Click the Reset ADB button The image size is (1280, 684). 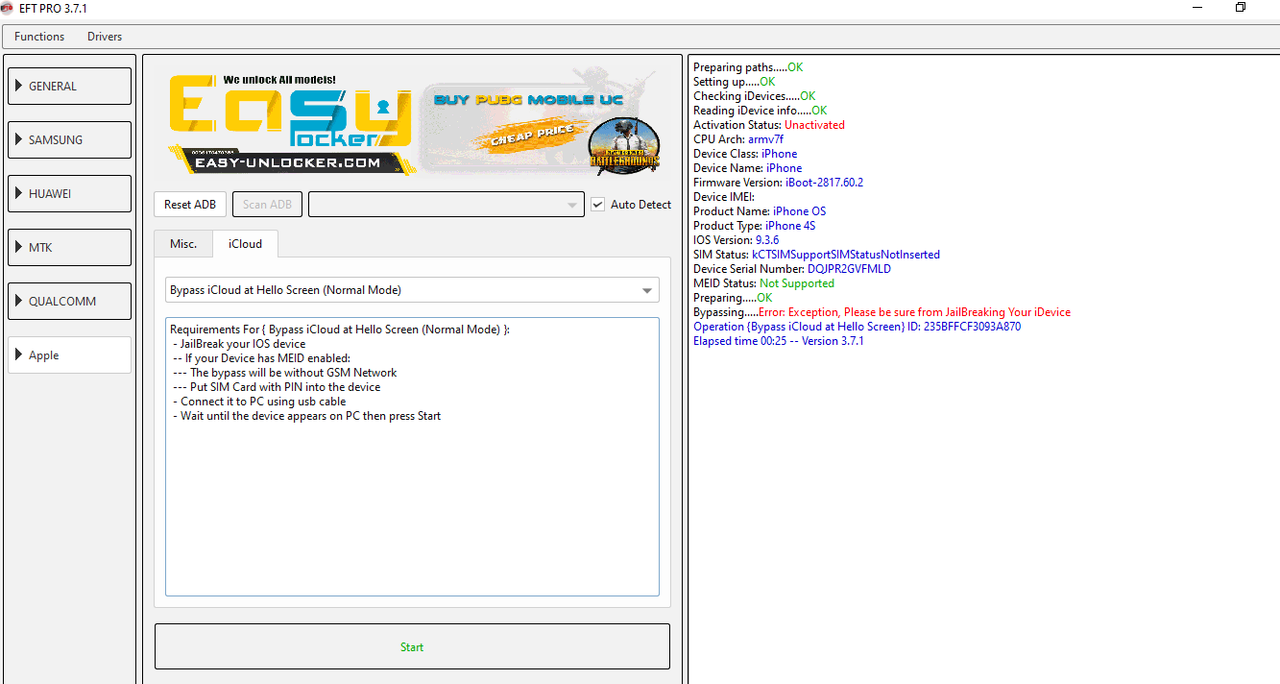click(x=190, y=204)
